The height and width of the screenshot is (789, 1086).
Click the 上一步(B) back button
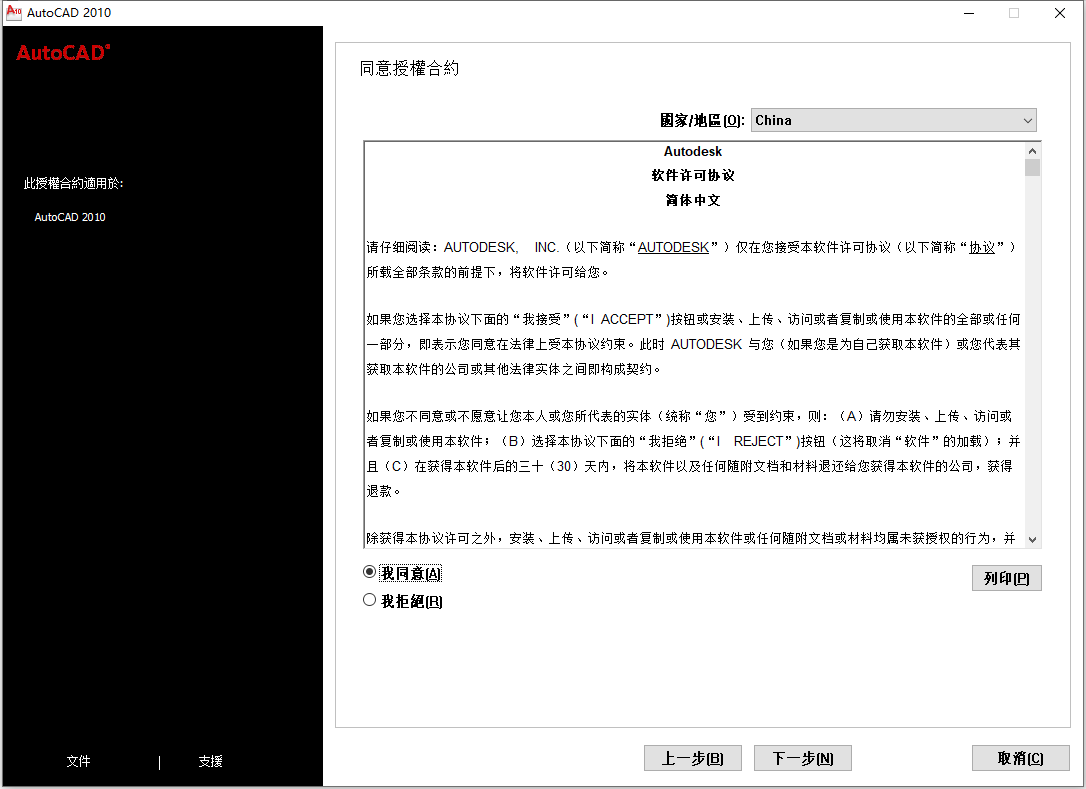693,758
